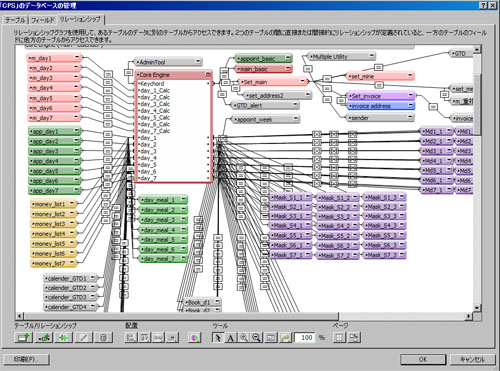
Task: Click the OK button
Action: click(x=423, y=359)
